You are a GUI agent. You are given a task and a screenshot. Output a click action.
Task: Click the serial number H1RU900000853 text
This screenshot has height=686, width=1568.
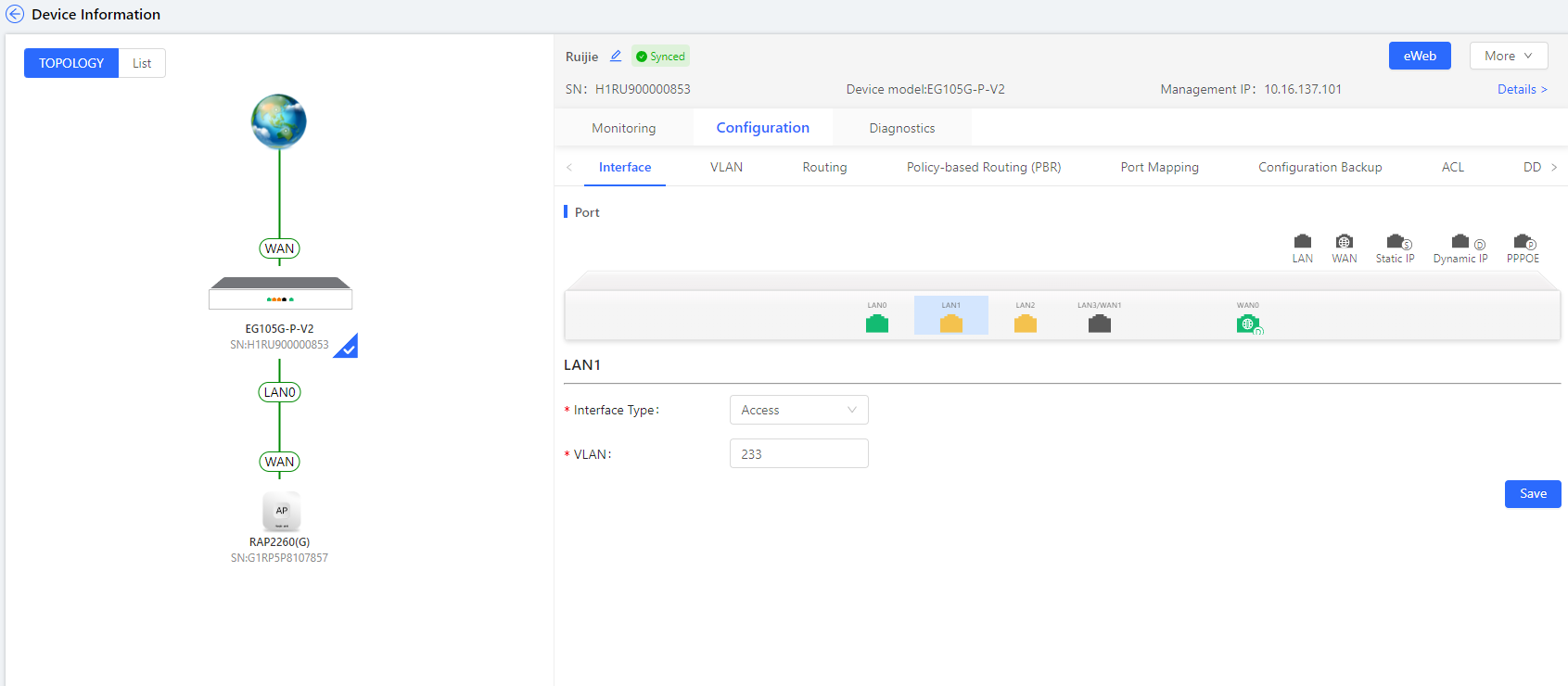coord(643,89)
